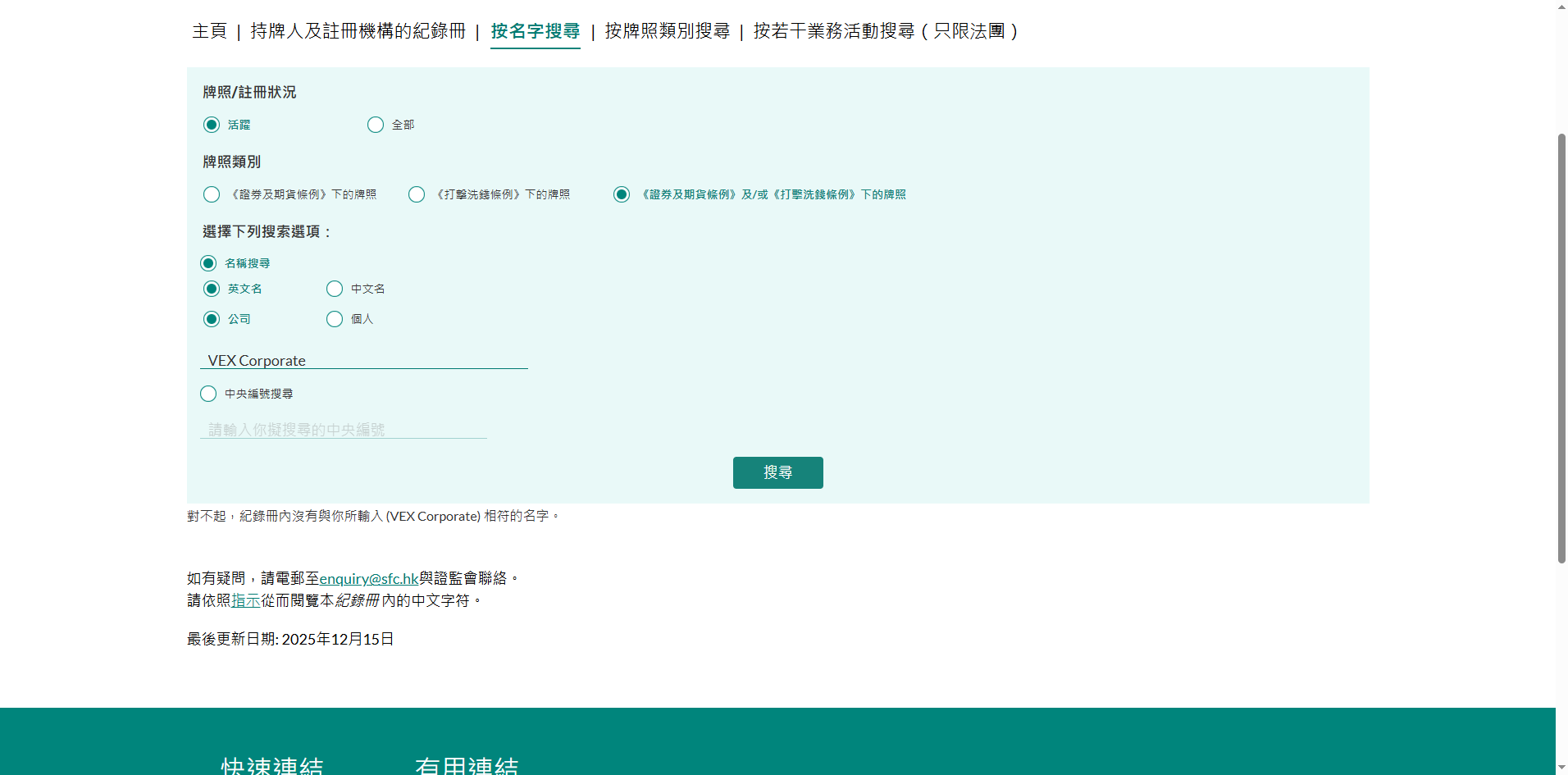Image resolution: width=1568 pixels, height=775 pixels.
Task: Select the 名稱搜尋 search option
Action: [x=208, y=263]
